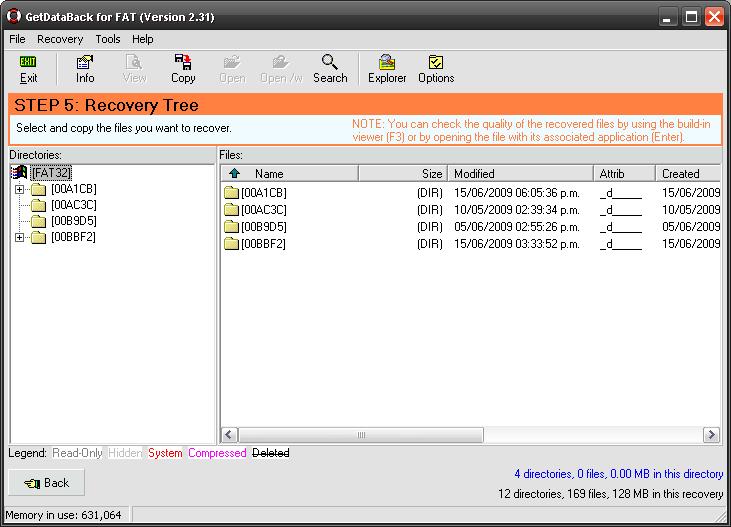Sort files by Name column header

pos(289,173)
